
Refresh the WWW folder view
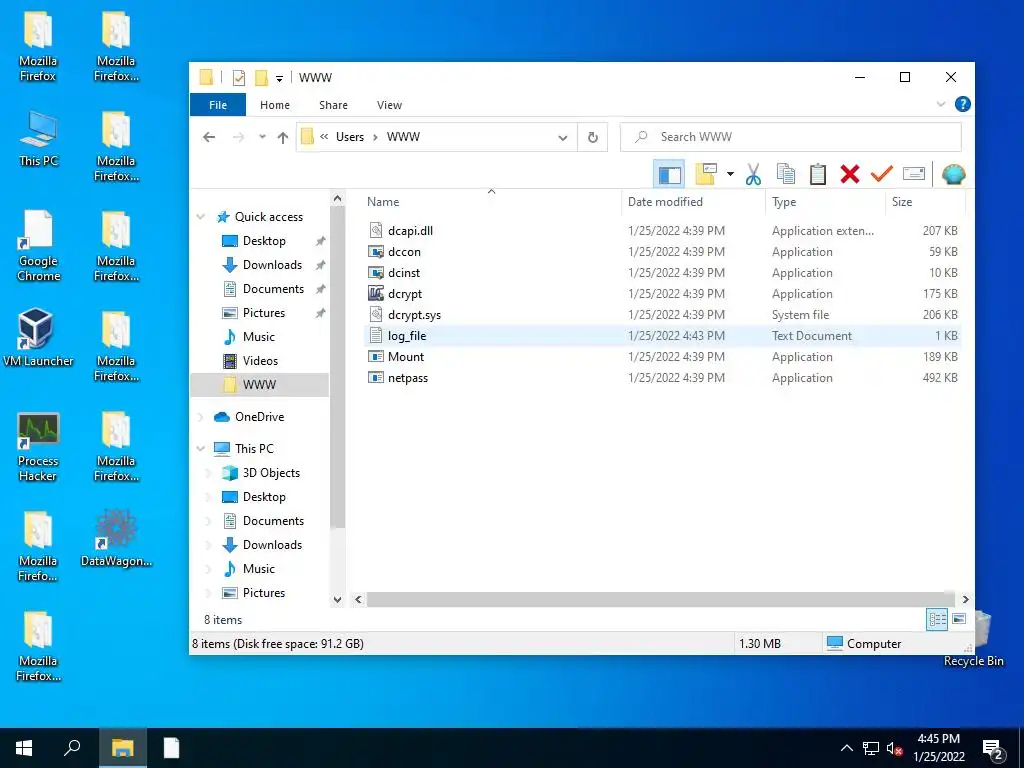(x=592, y=137)
